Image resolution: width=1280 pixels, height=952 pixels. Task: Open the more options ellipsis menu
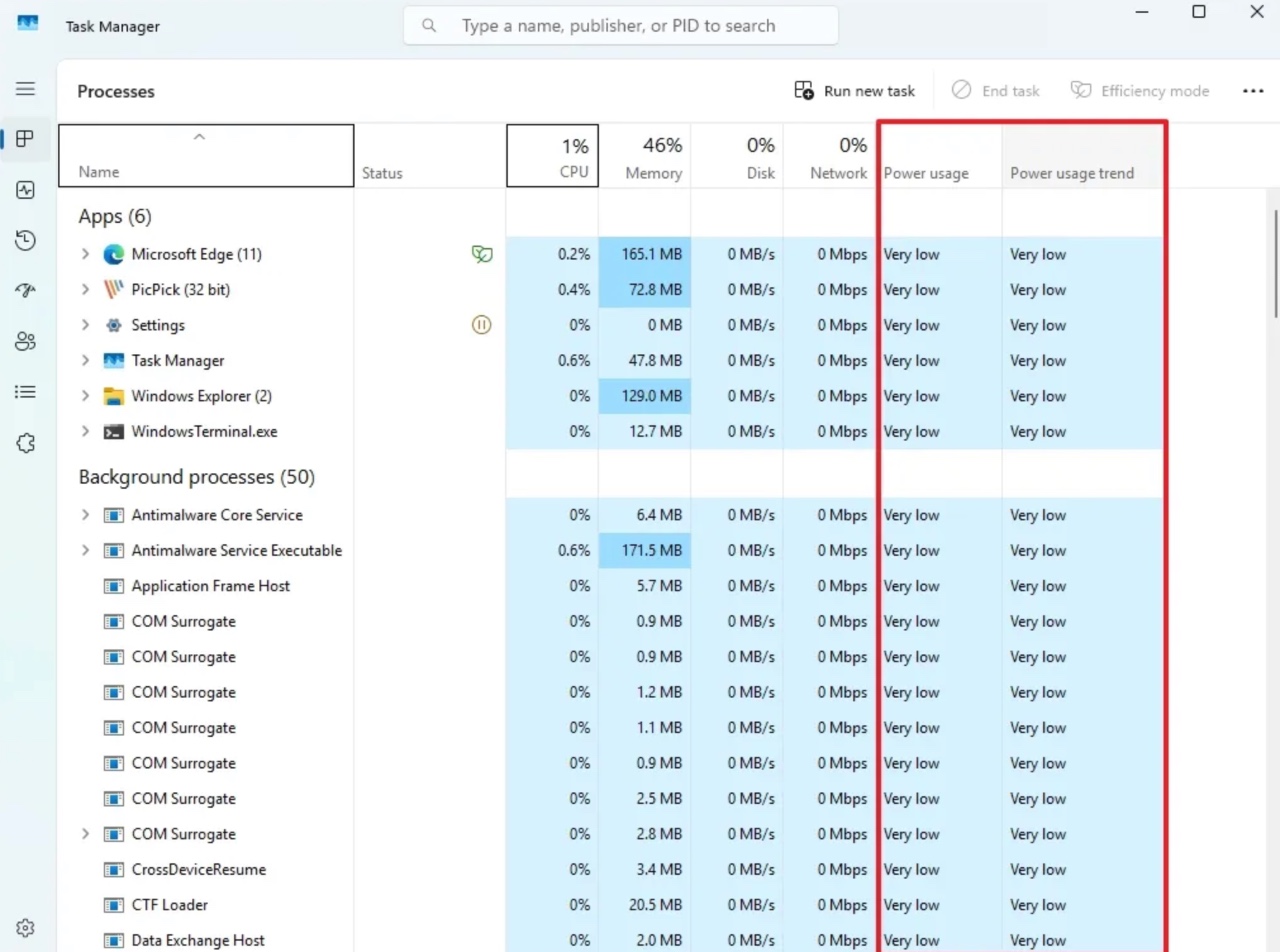pos(1253,91)
